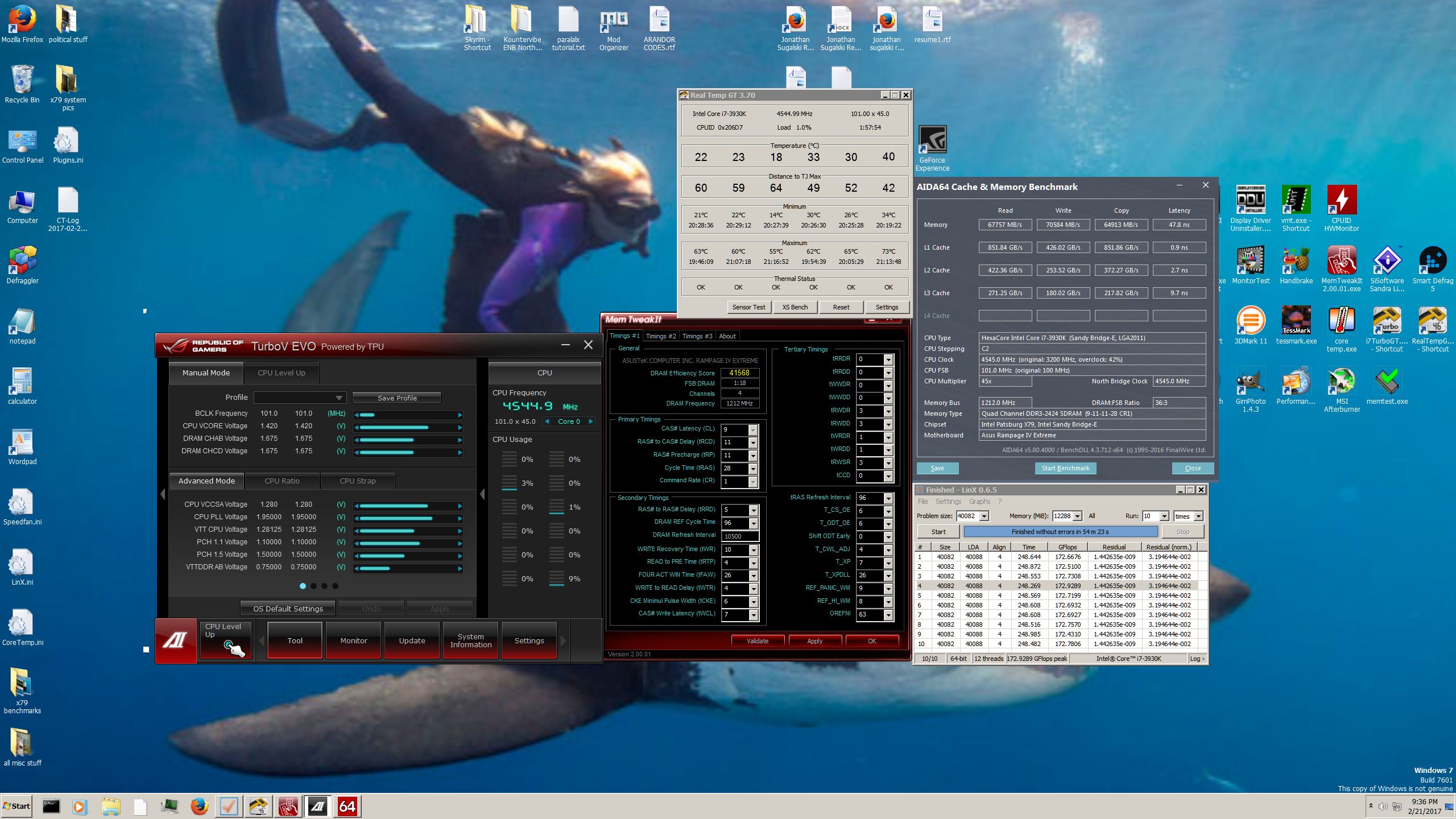The height and width of the screenshot is (819, 1456).
Task: Click the GFlops column header in LinX
Action: click(1068, 547)
